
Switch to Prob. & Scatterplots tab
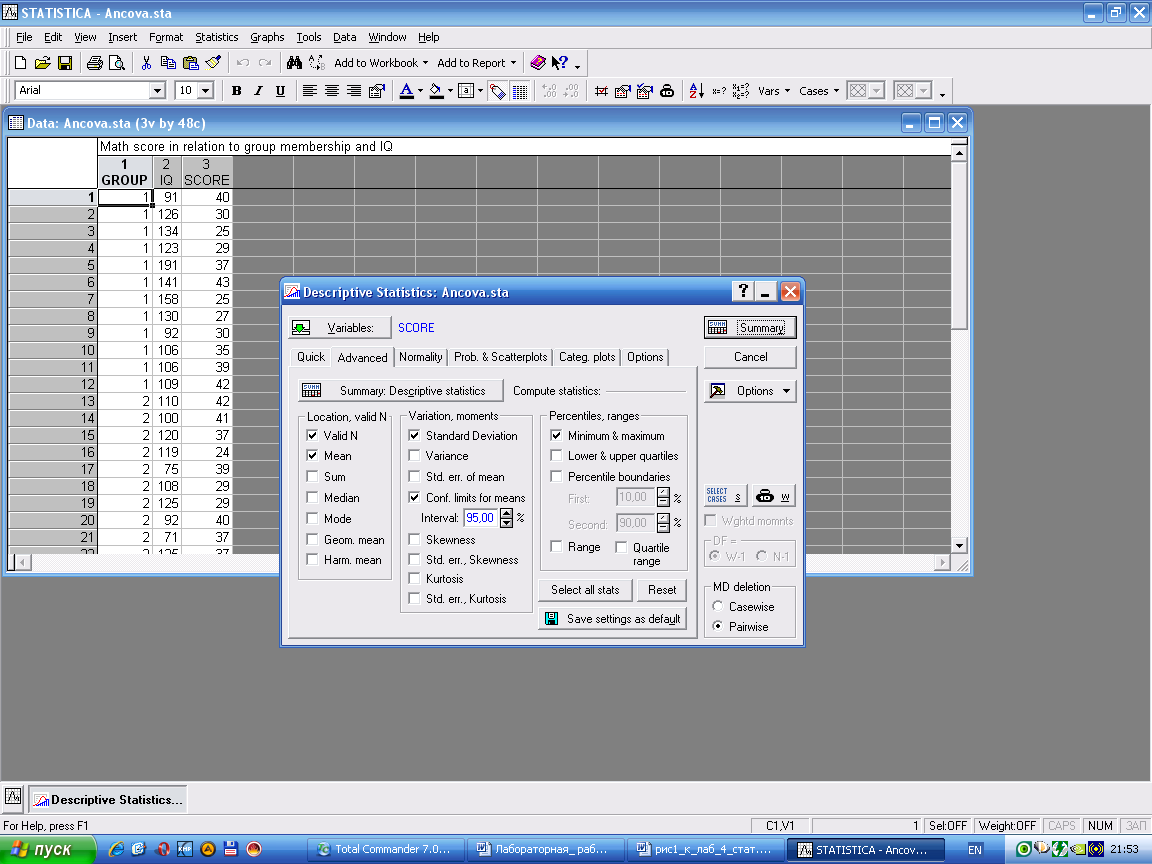pos(500,357)
